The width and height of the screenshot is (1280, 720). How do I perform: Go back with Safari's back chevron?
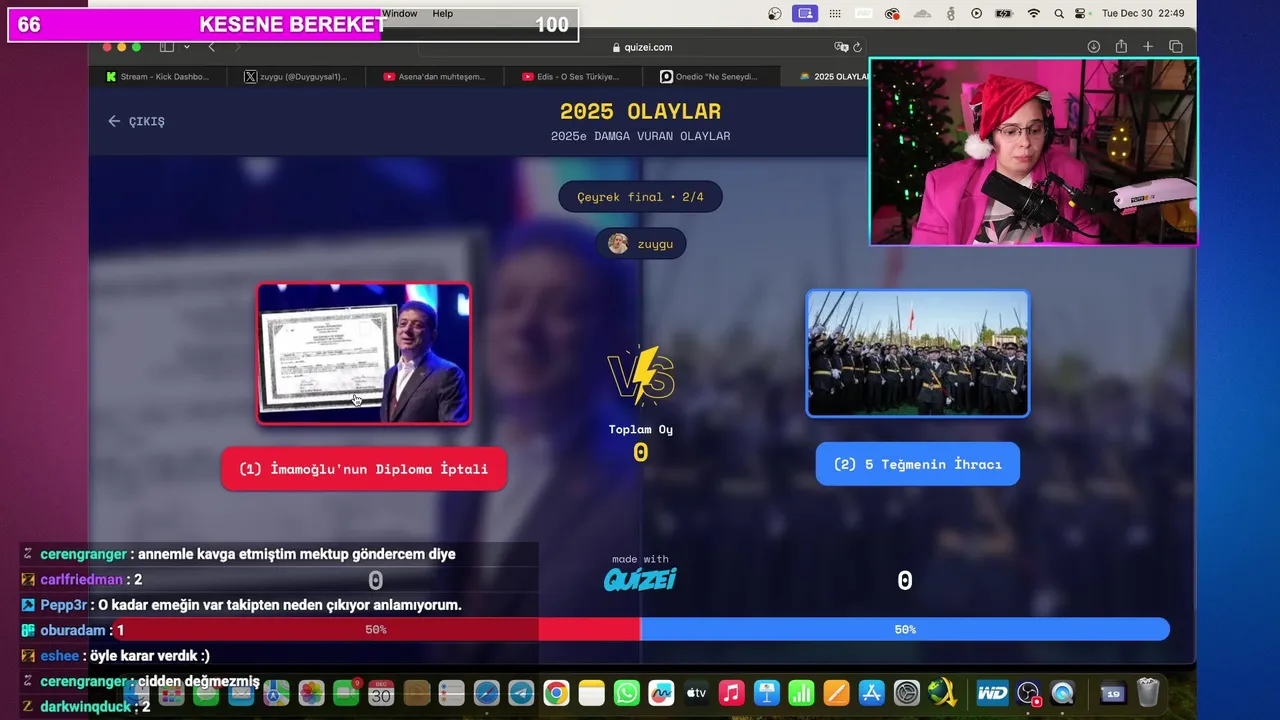(211, 47)
